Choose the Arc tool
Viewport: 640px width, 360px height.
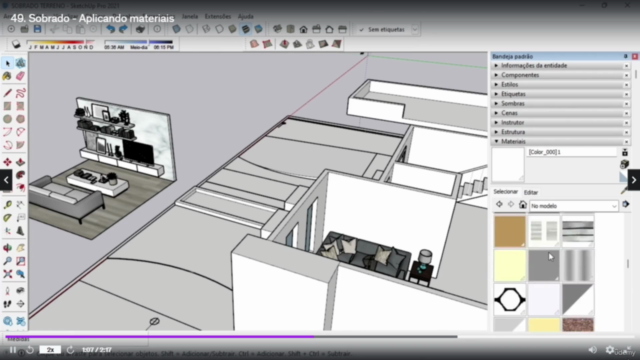pyautogui.click(x=7, y=132)
